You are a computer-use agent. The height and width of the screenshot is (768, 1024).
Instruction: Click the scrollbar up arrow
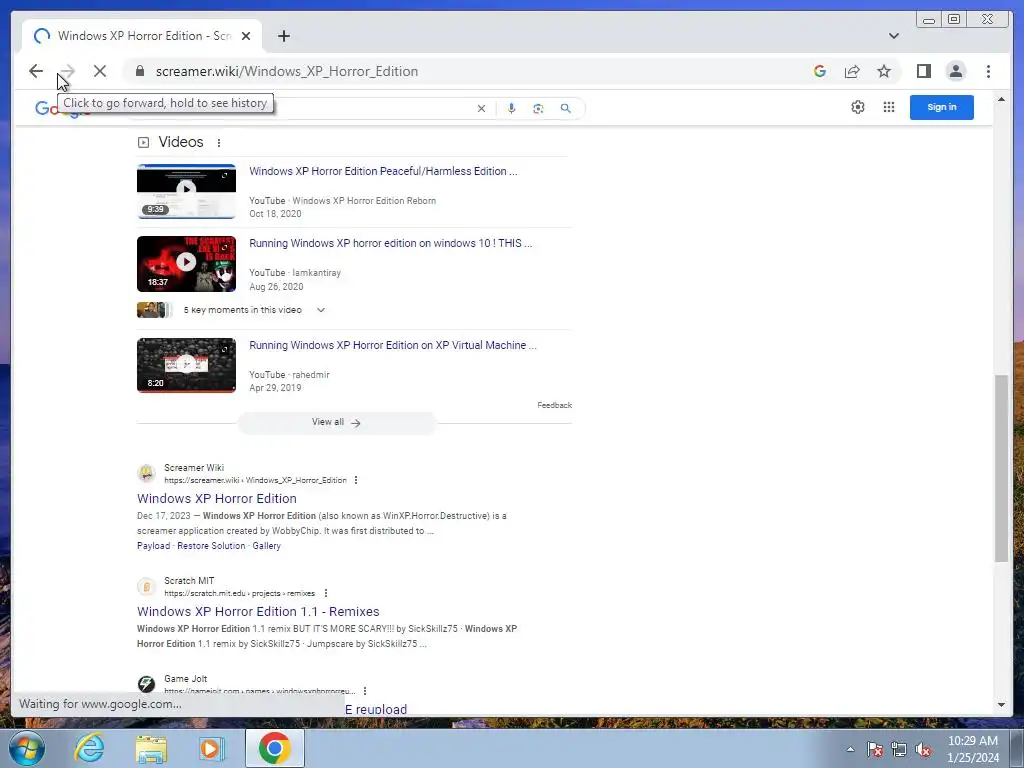1001,99
